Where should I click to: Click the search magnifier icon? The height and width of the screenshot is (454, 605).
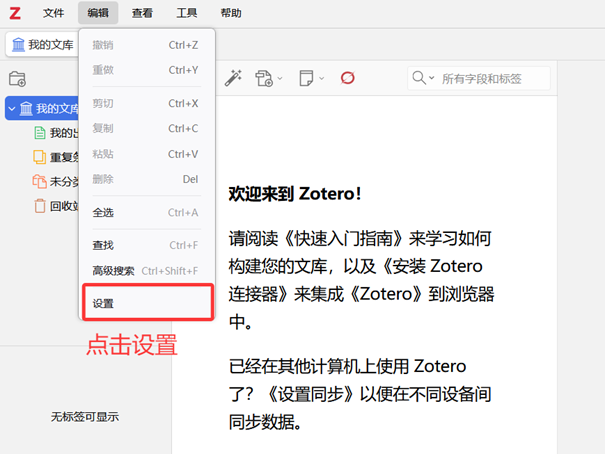tap(419, 78)
